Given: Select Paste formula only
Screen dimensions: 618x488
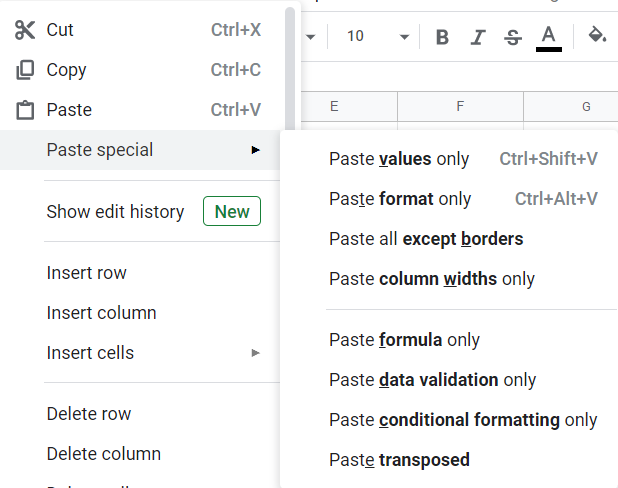Looking at the screenshot, I should pyautogui.click(x=405, y=340).
